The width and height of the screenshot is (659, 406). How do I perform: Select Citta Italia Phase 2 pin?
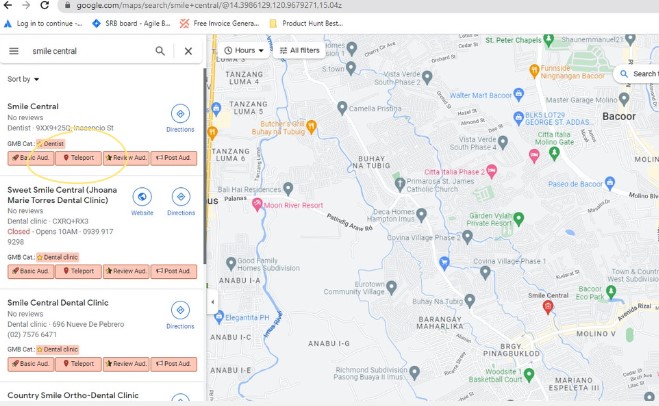pos(491,171)
